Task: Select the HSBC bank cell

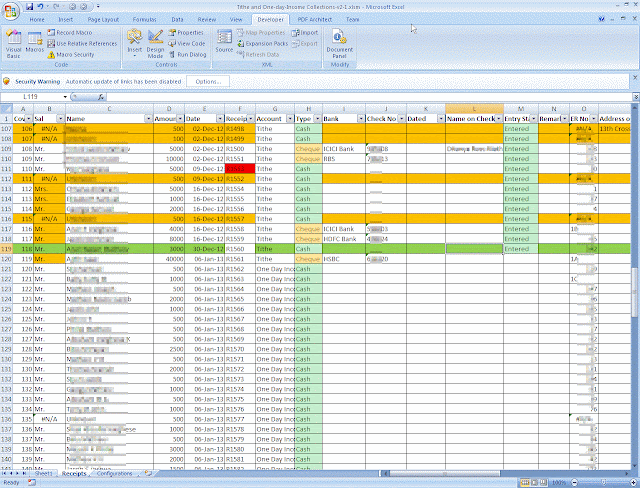Action: [344, 259]
